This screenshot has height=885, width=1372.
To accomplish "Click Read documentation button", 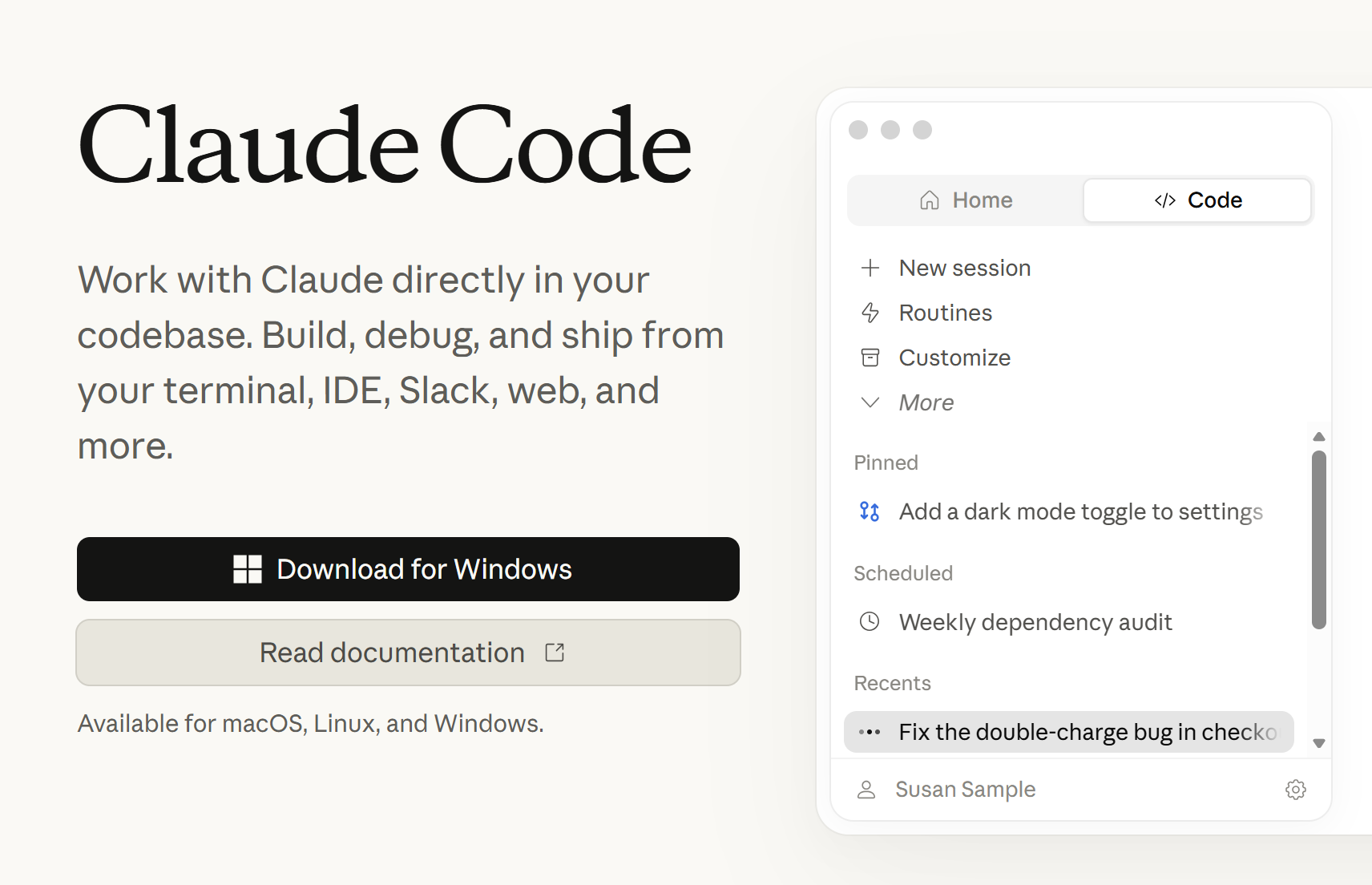I will [x=408, y=653].
